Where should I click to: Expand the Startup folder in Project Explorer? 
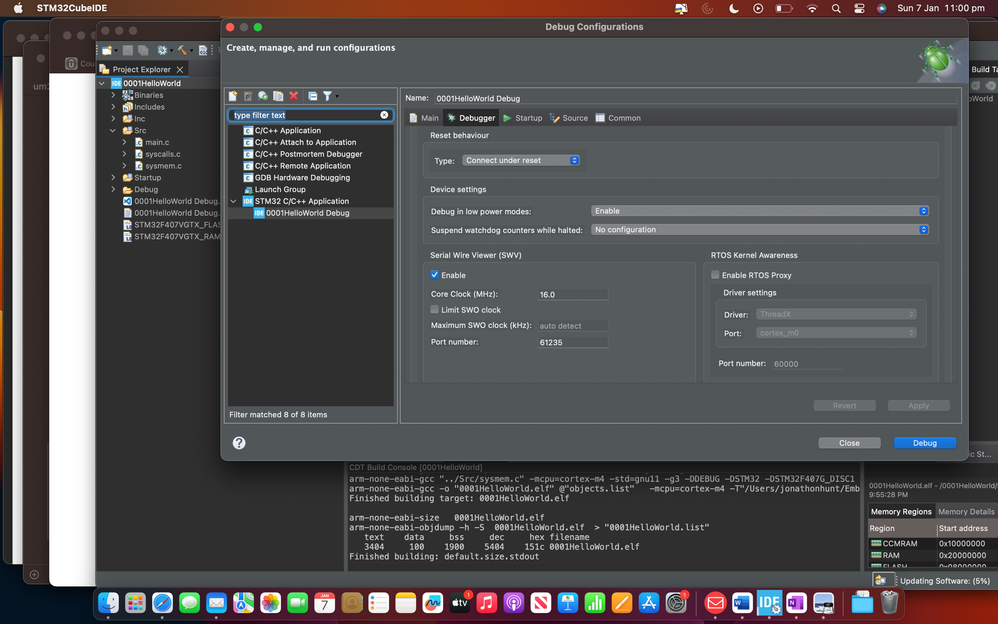click(x=114, y=178)
